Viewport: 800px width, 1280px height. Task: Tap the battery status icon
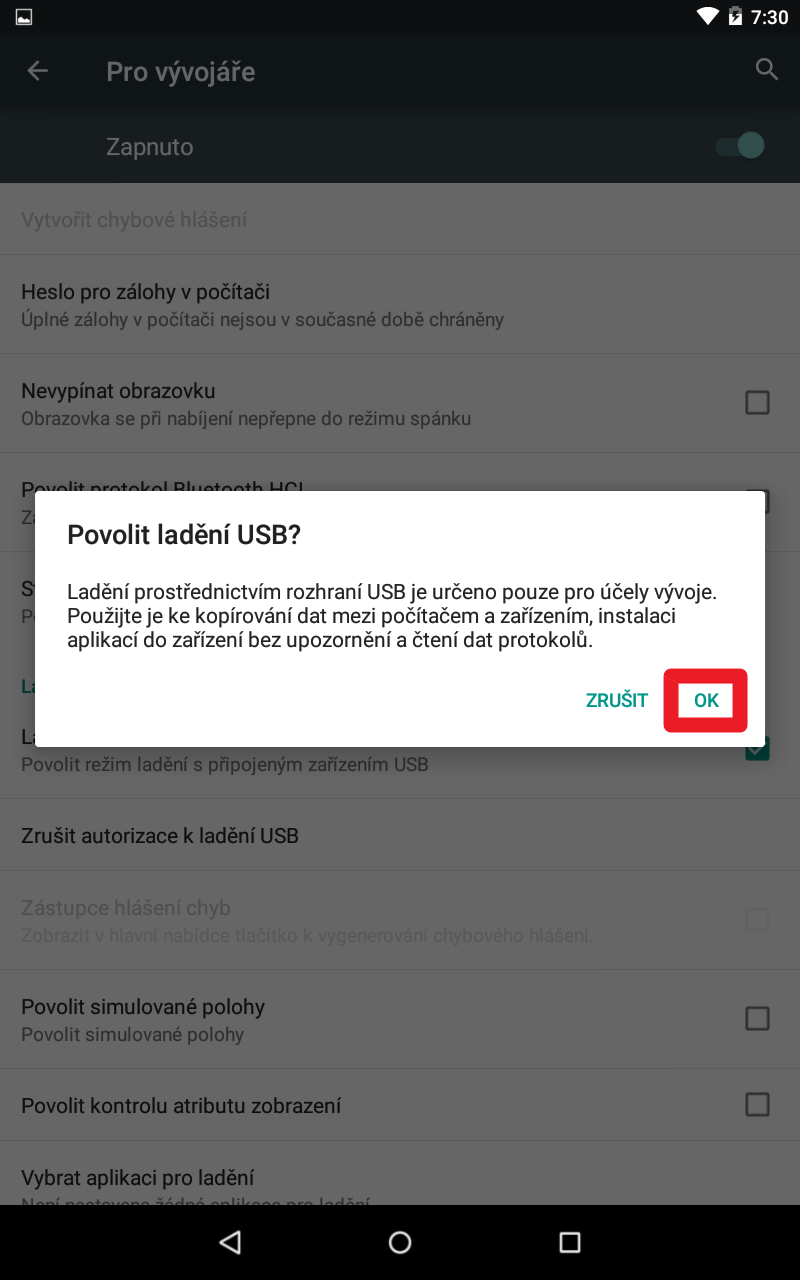pyautogui.click(x=736, y=17)
